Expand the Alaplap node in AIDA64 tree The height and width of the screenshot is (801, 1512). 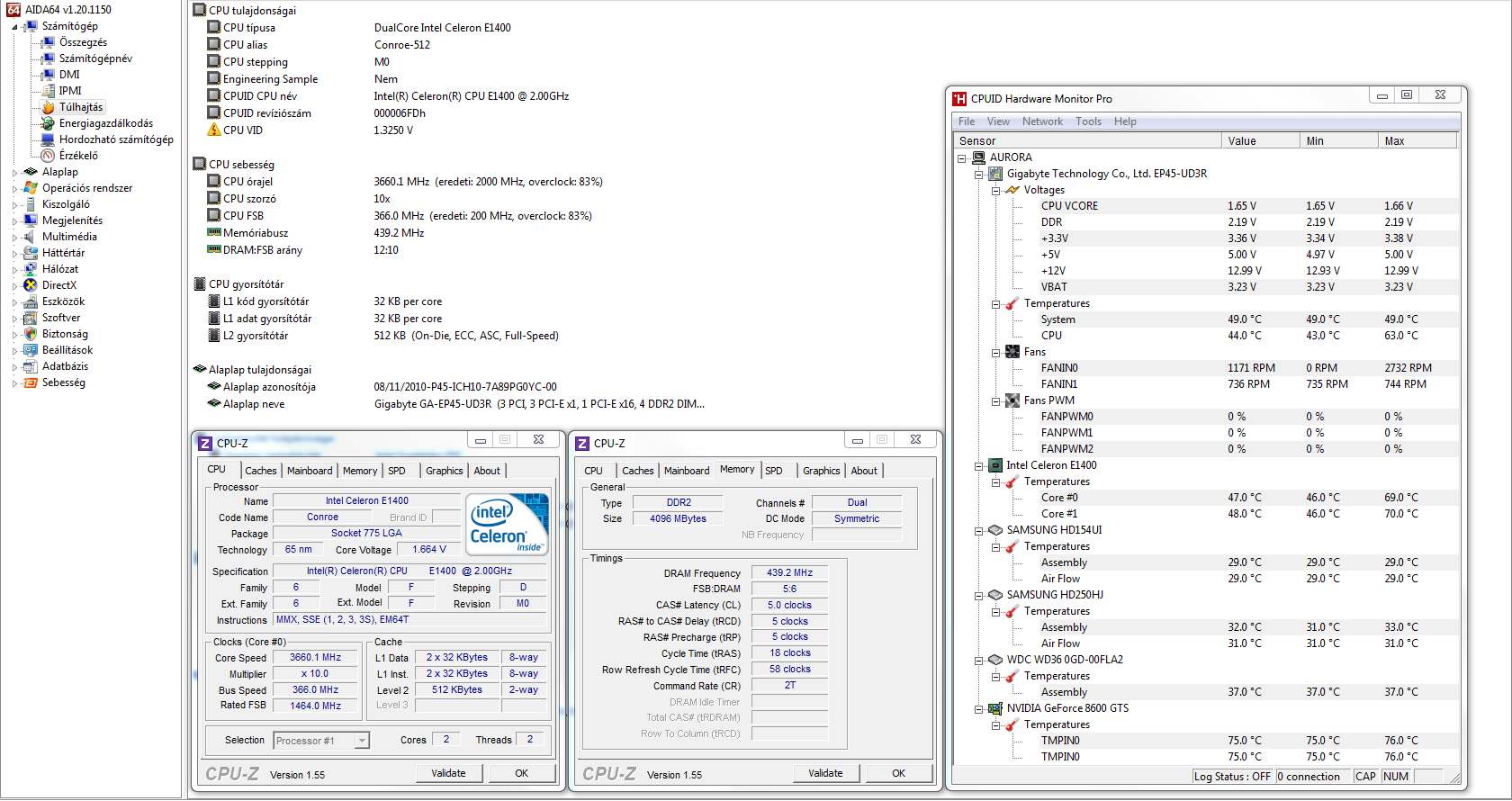point(15,172)
